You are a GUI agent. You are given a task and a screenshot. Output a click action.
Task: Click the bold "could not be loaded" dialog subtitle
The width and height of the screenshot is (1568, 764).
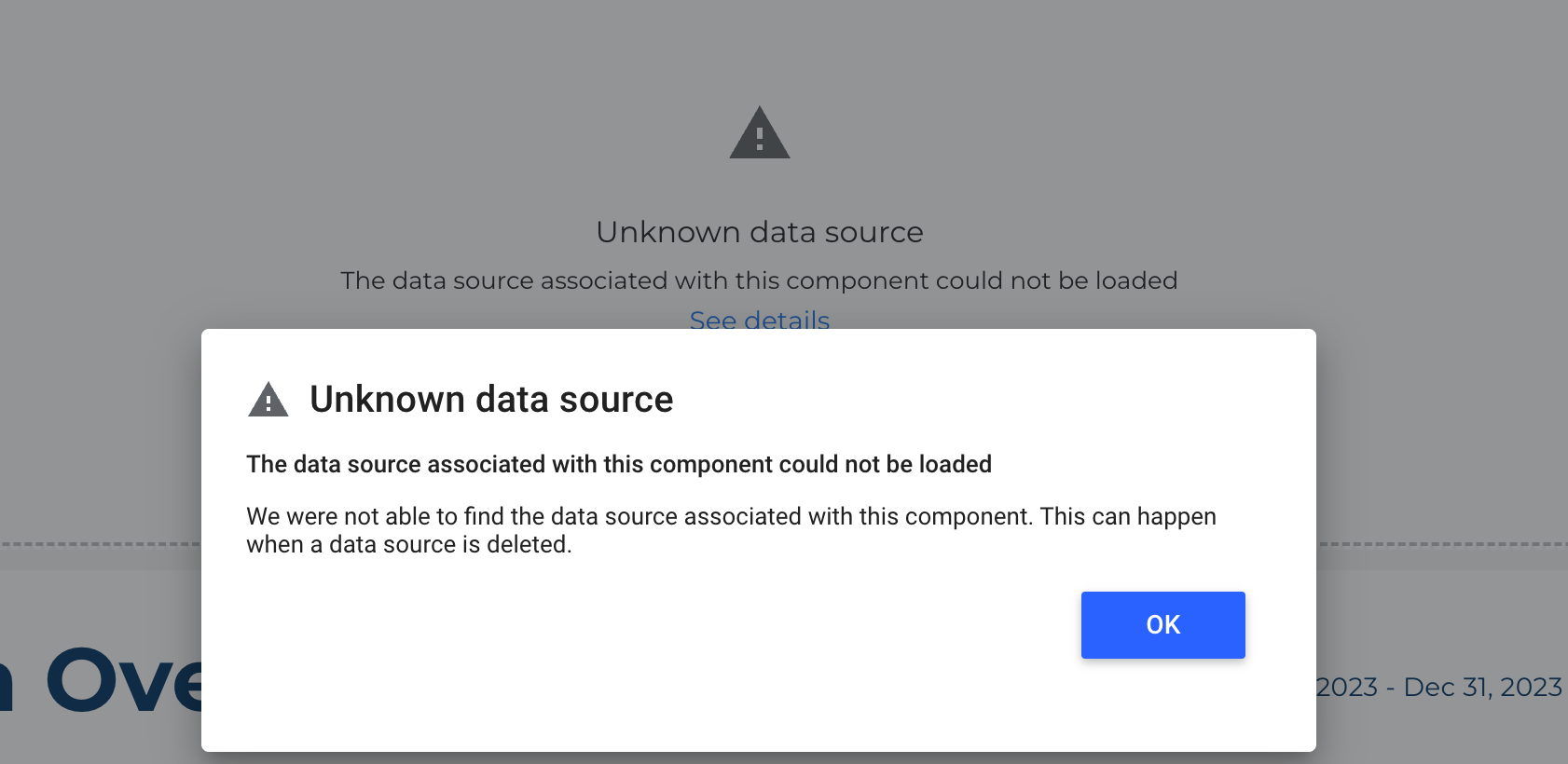tap(618, 464)
